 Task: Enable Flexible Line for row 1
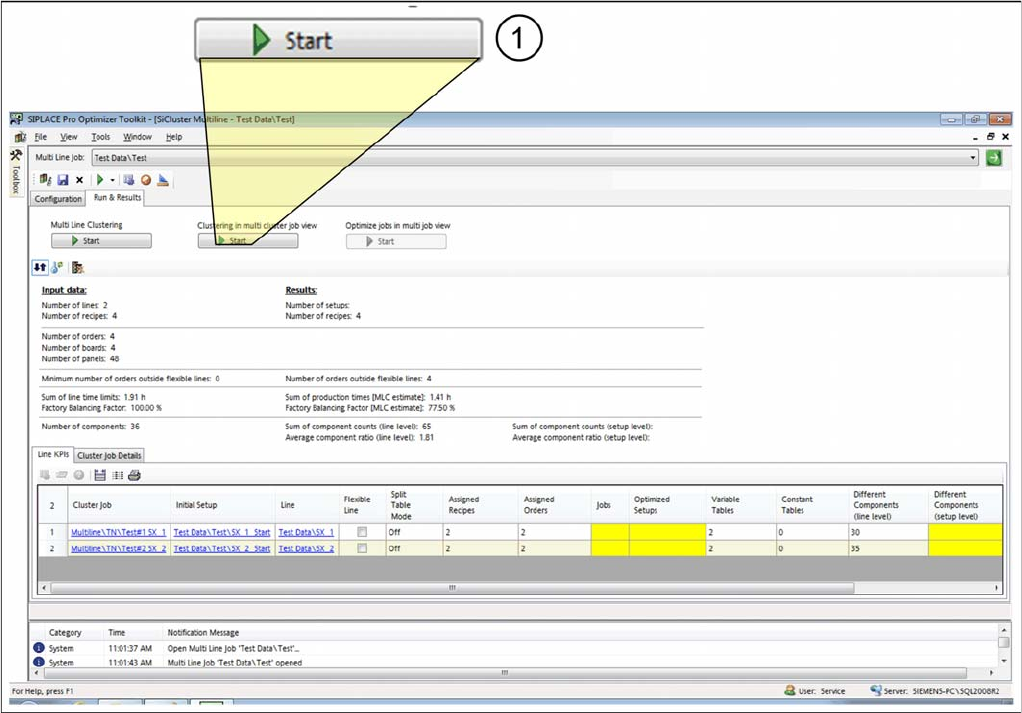coord(361,532)
